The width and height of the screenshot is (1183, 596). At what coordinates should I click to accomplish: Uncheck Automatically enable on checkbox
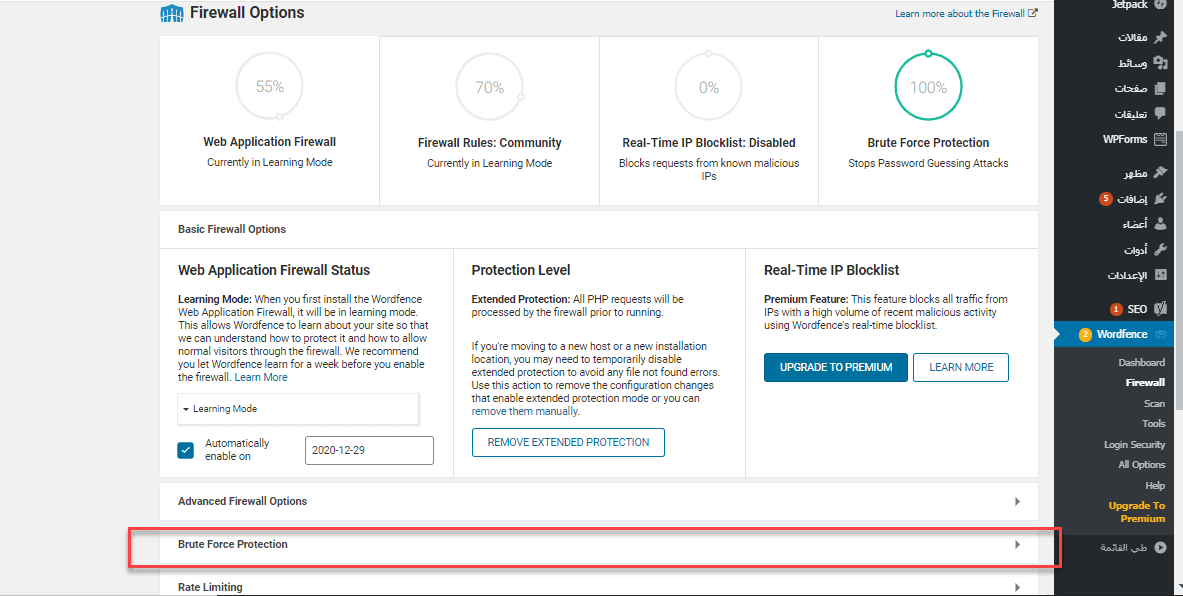(186, 450)
